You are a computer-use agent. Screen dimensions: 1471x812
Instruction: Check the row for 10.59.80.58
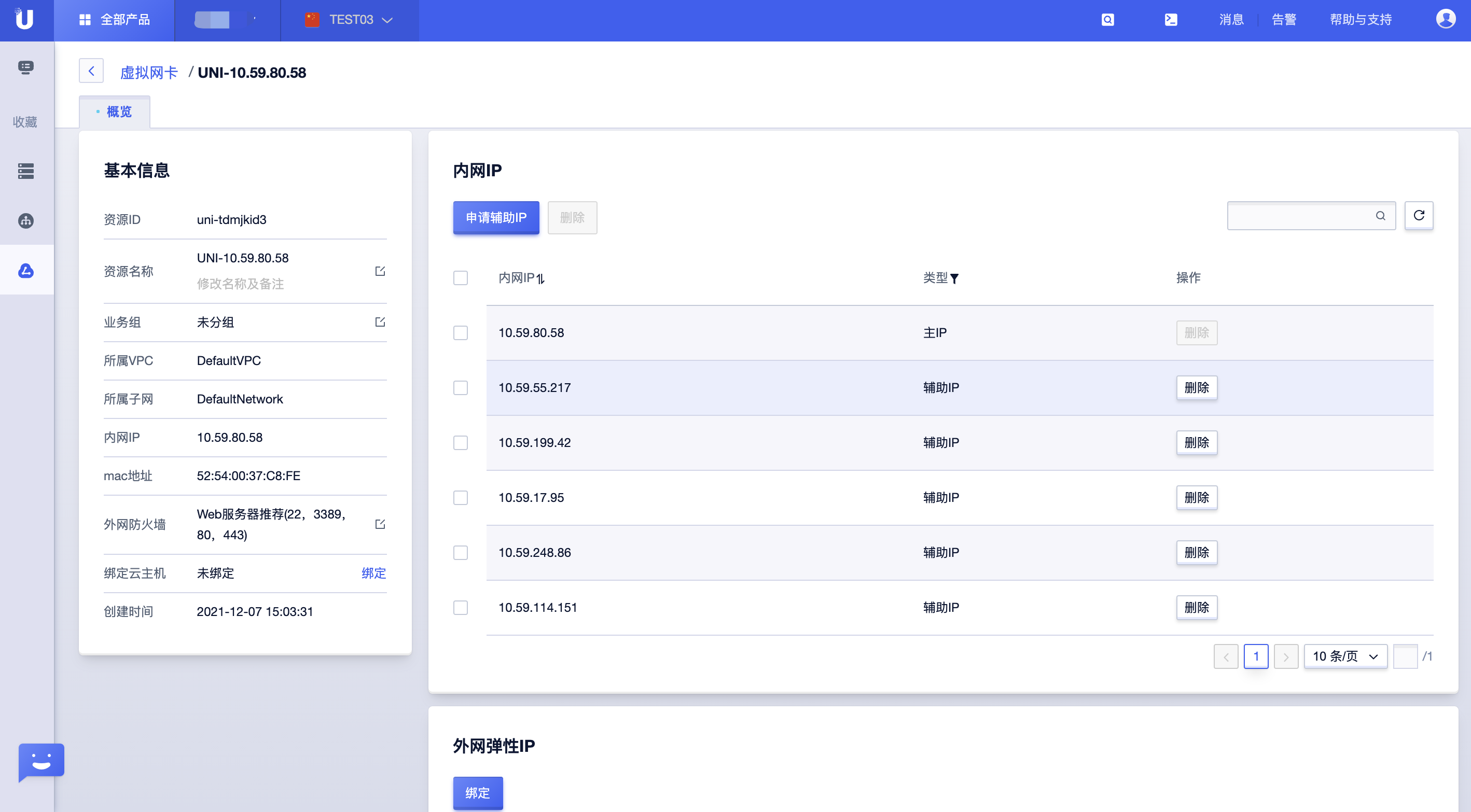click(460, 333)
